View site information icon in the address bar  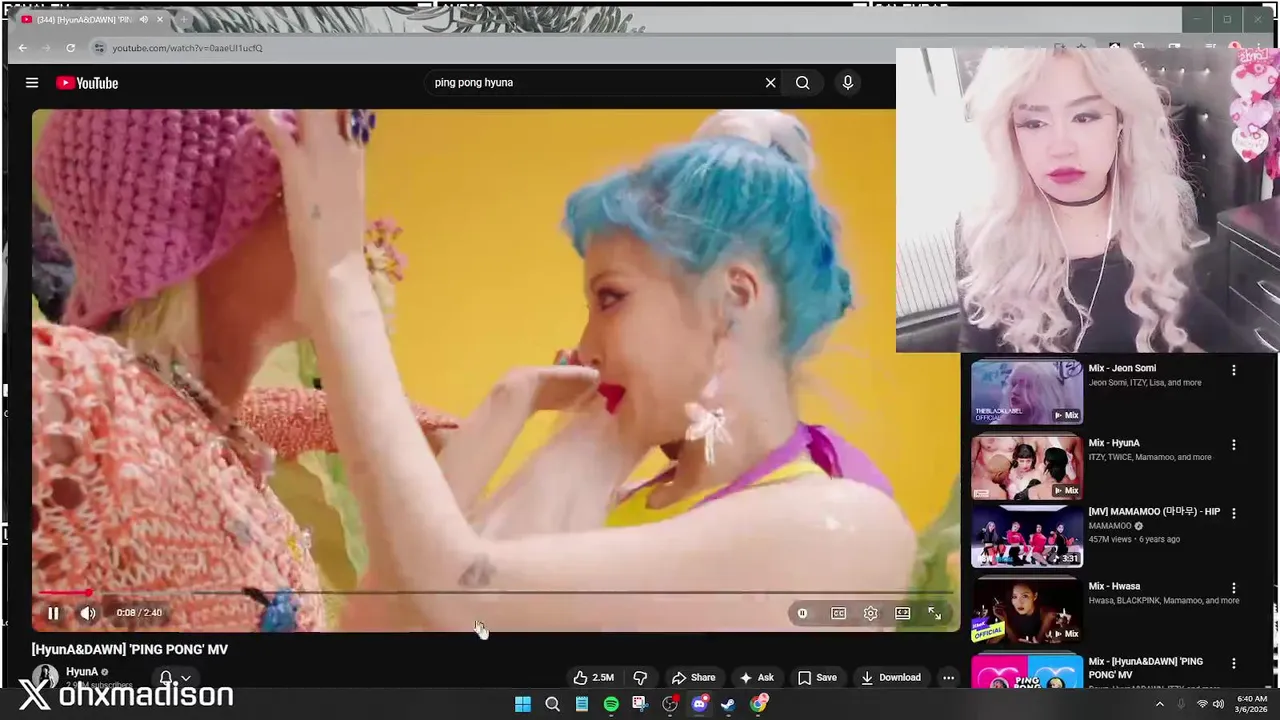pos(98,48)
